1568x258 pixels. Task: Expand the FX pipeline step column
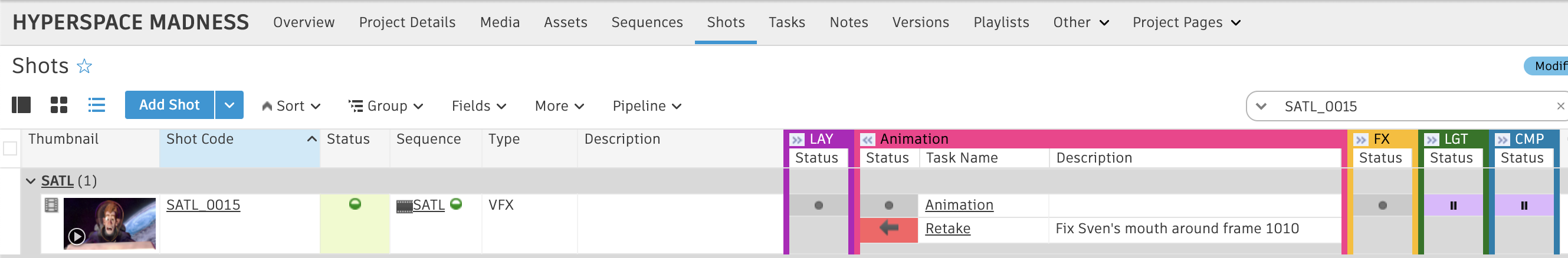tap(1360, 140)
